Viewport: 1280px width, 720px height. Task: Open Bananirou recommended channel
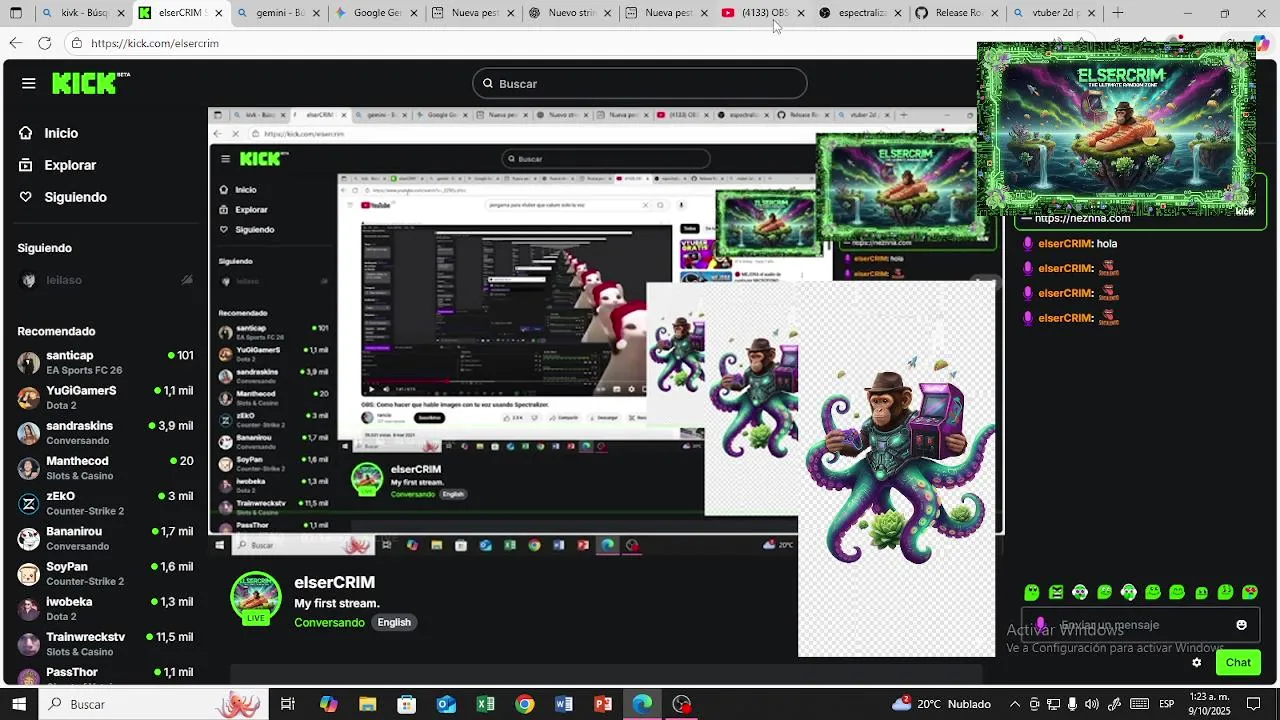pyautogui.click(x=105, y=538)
